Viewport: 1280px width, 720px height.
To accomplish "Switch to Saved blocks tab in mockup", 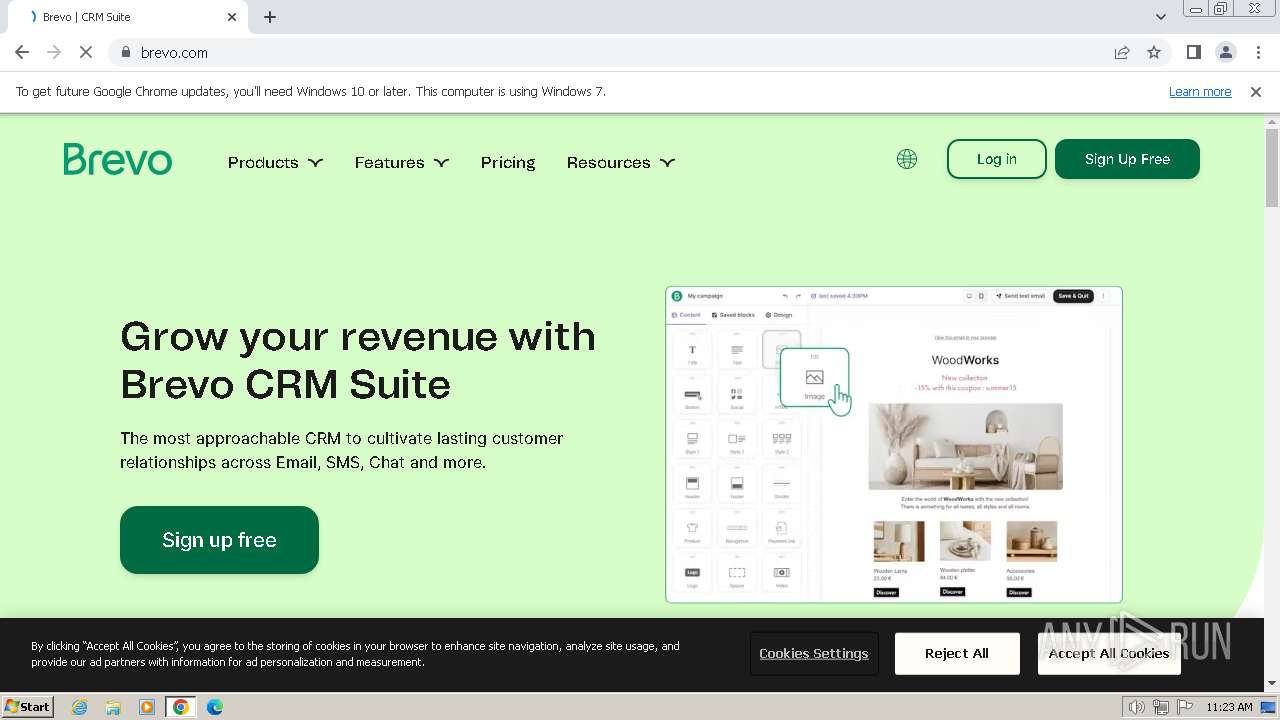I will point(733,315).
